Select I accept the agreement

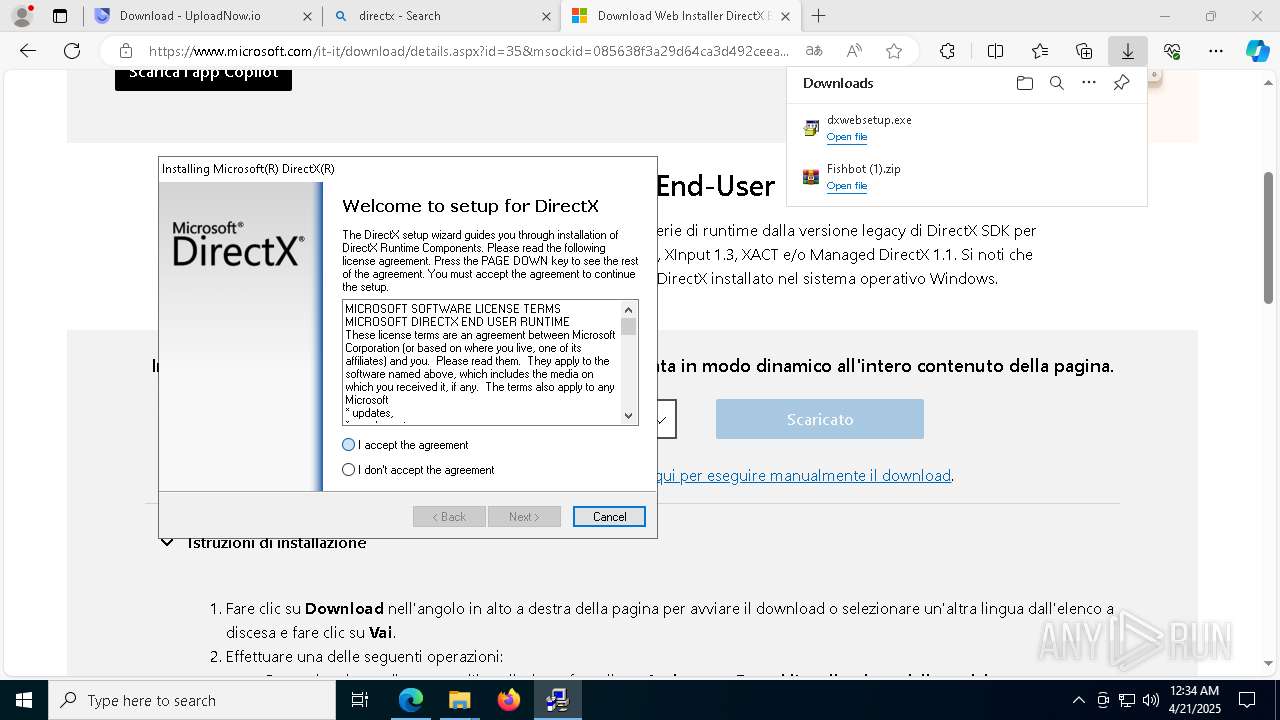coord(405,445)
